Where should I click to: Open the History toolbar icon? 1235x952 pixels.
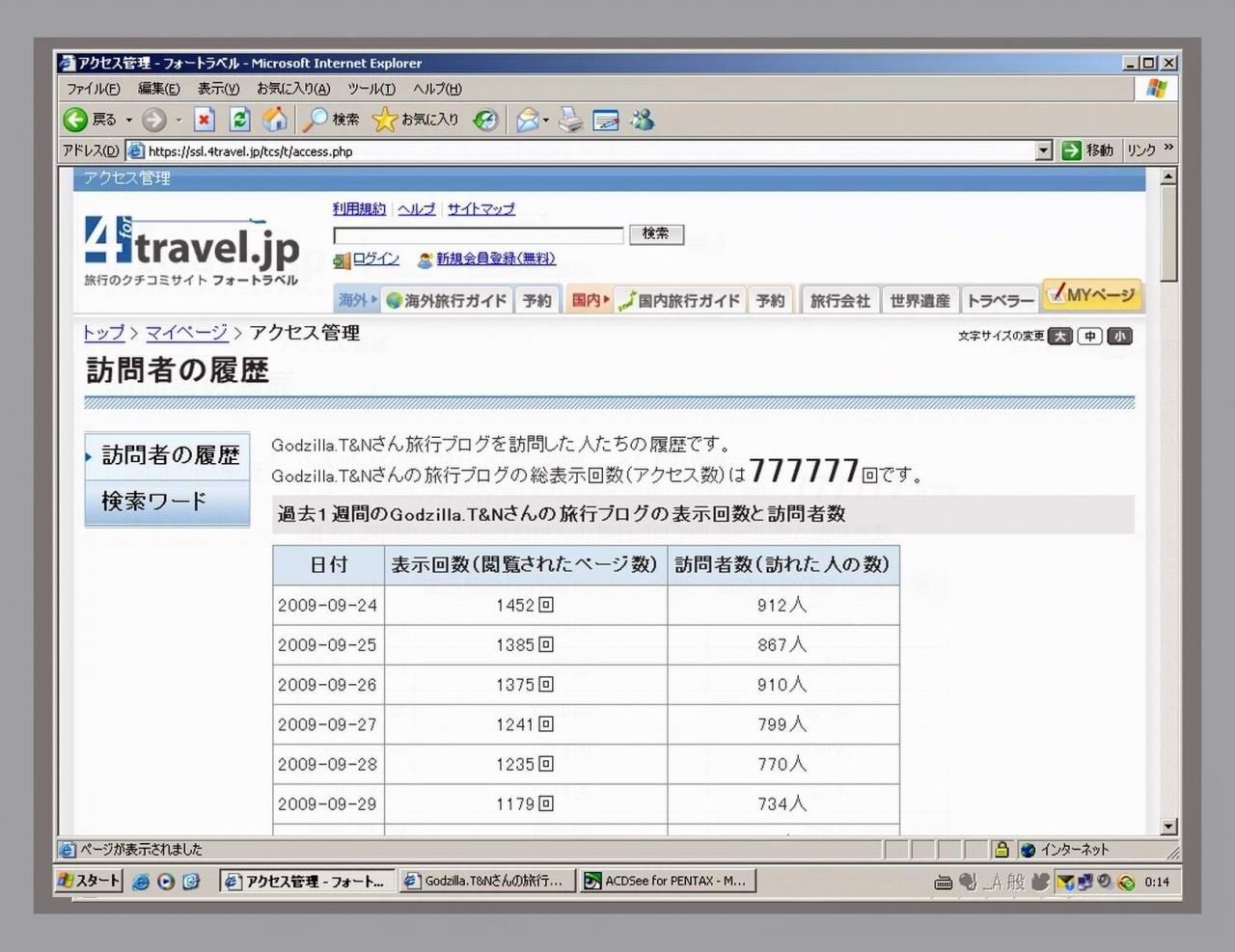coord(486,120)
